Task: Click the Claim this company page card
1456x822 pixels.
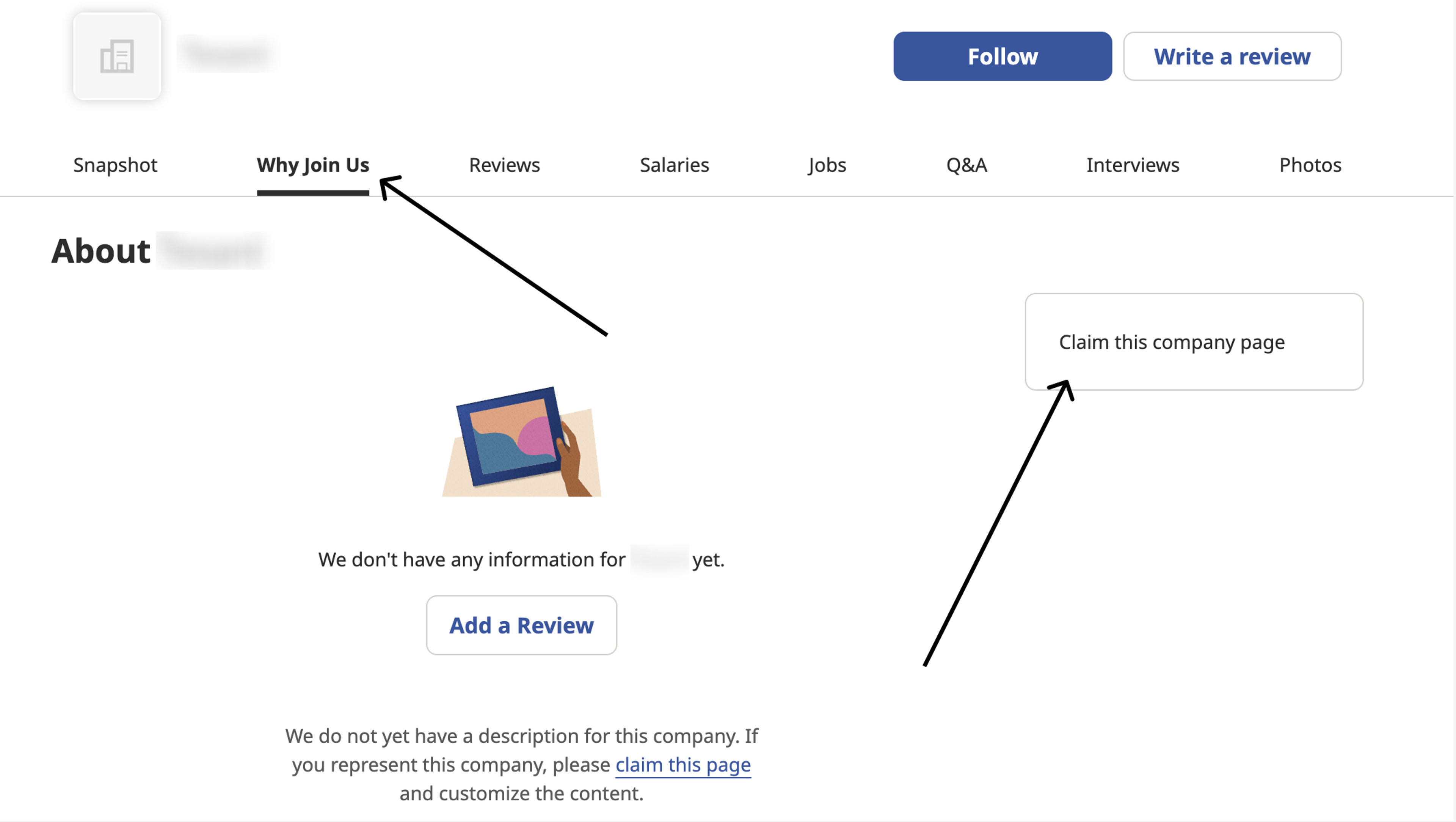Action: point(1194,341)
